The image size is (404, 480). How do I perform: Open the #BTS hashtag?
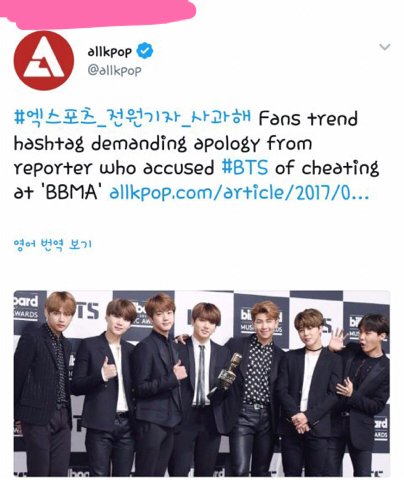click(x=245, y=168)
